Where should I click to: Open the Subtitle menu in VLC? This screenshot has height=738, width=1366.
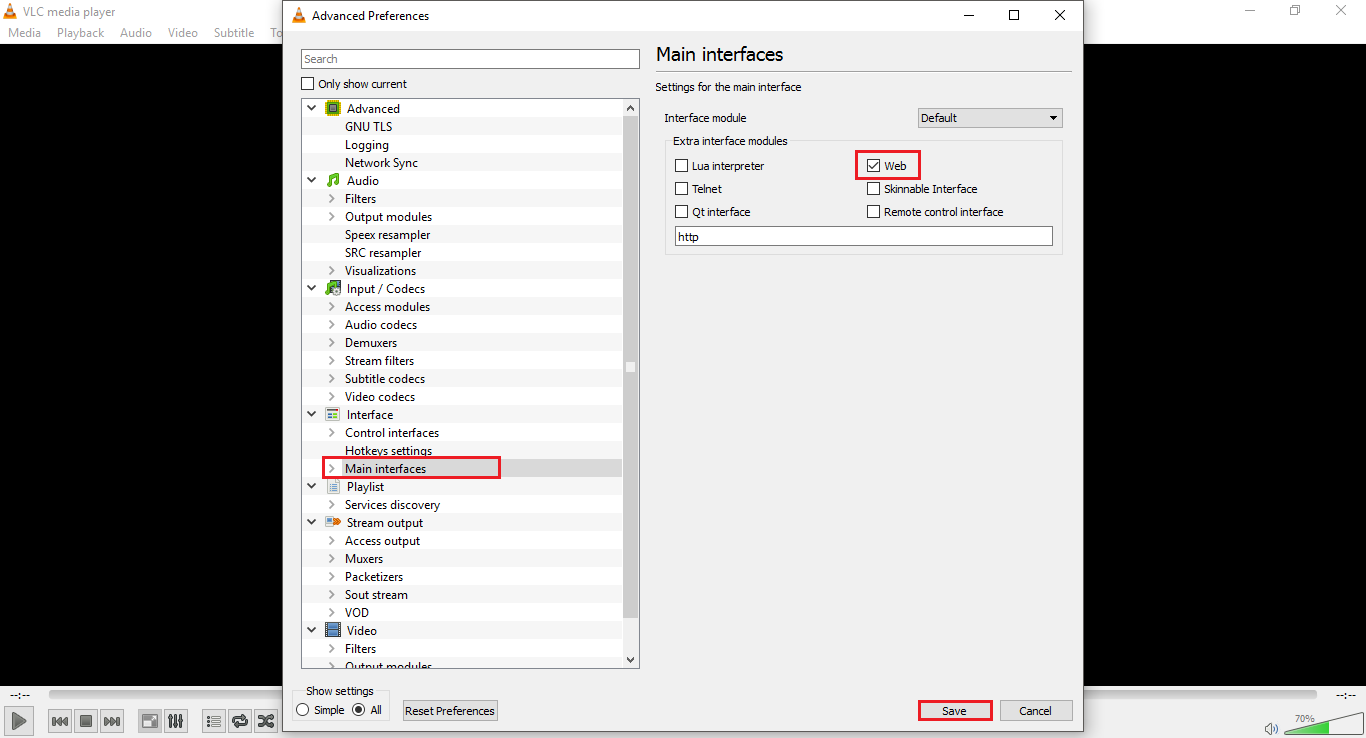[234, 33]
